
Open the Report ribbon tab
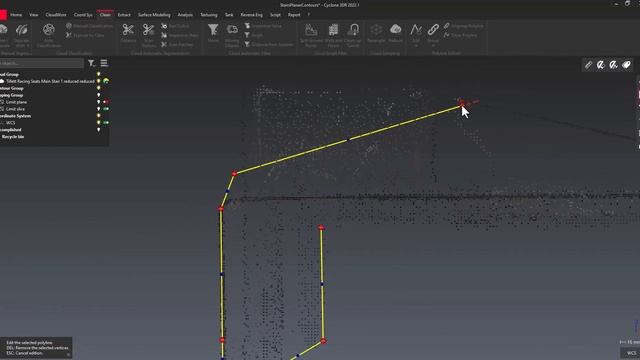pyautogui.click(x=294, y=15)
